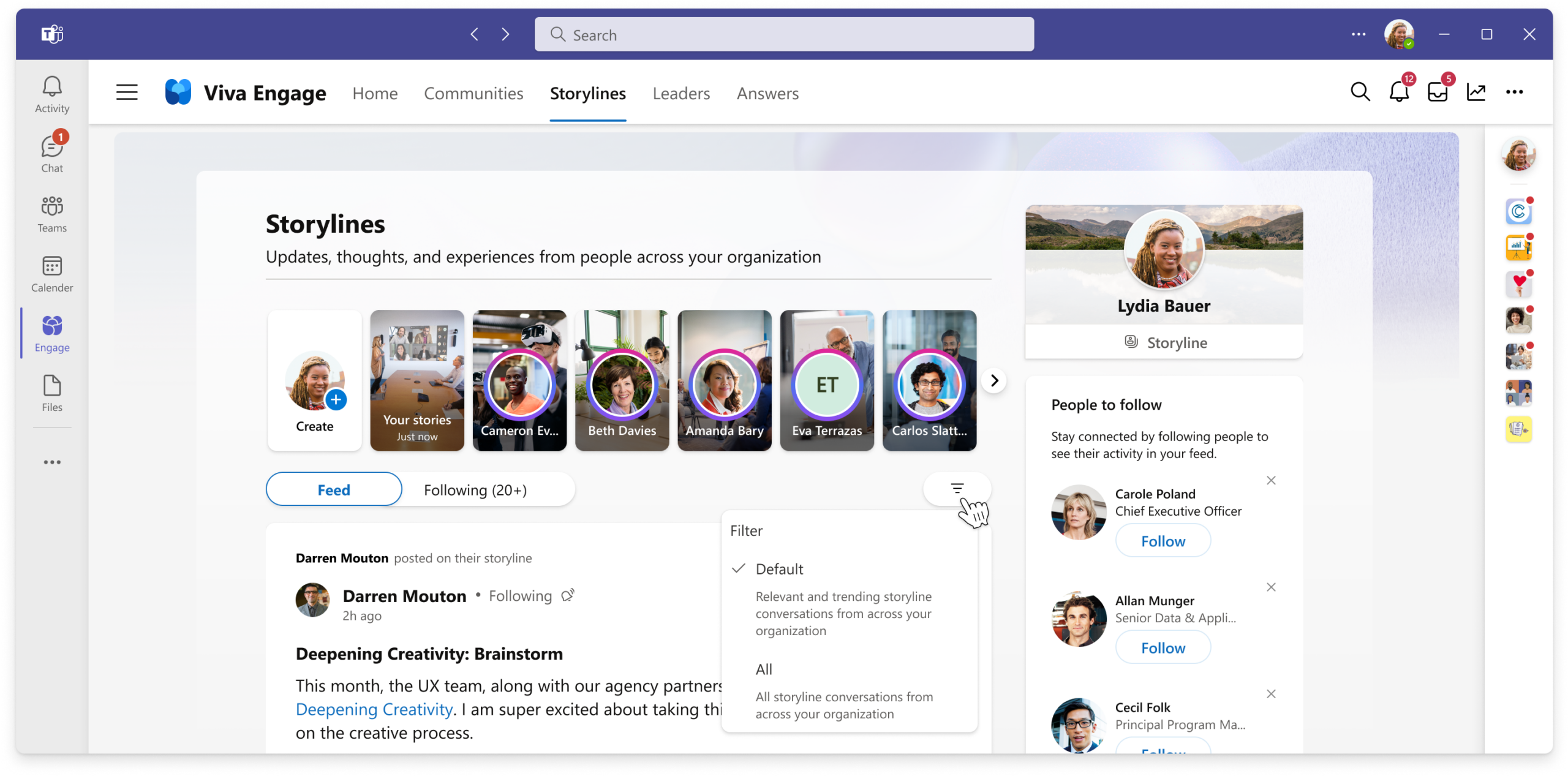Follow Allan Munger

(x=1163, y=647)
